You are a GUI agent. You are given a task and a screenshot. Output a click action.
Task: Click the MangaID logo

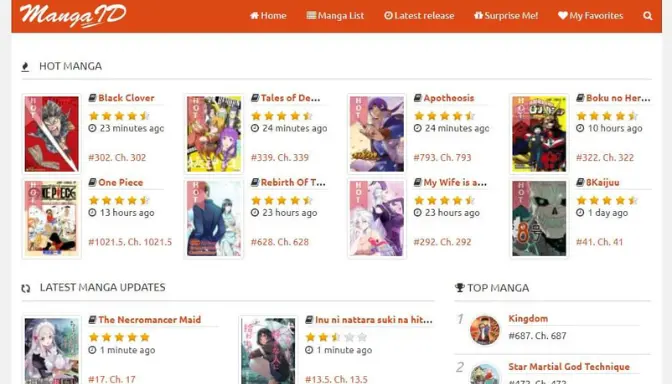click(73, 15)
